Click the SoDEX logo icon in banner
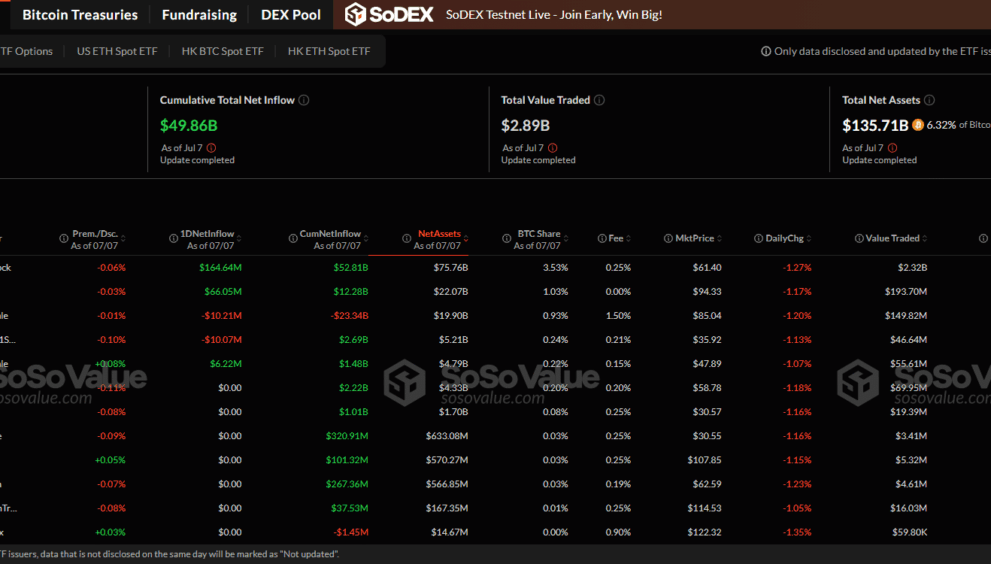Image resolution: width=991 pixels, height=564 pixels. [x=355, y=15]
